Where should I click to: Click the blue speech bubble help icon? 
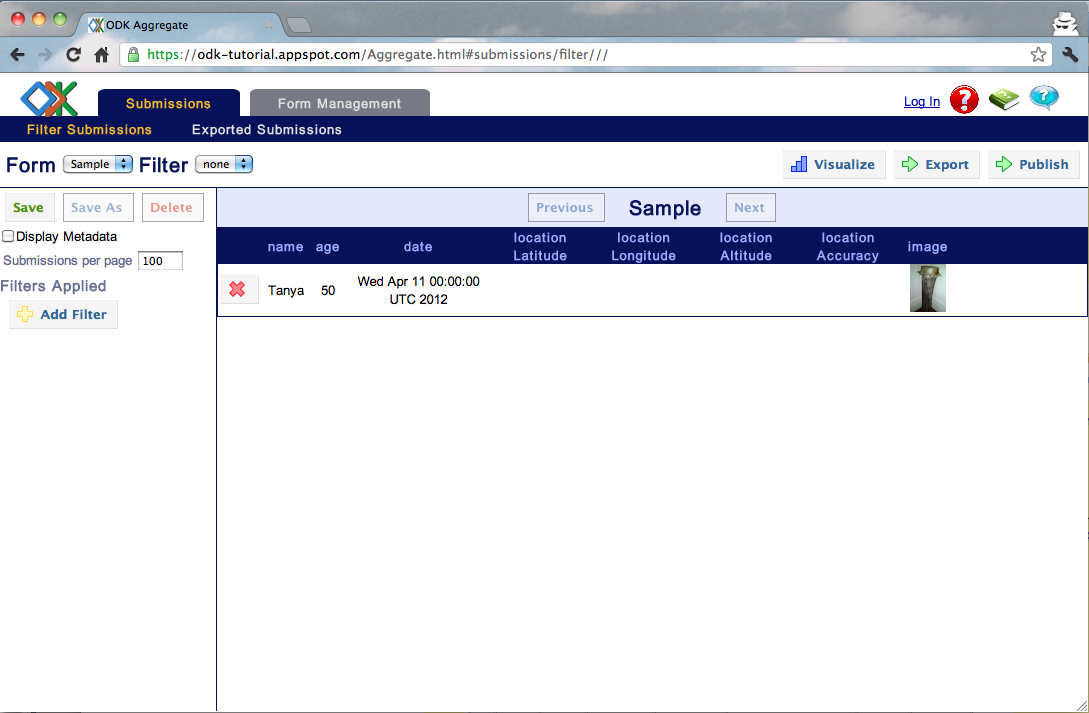click(1044, 98)
